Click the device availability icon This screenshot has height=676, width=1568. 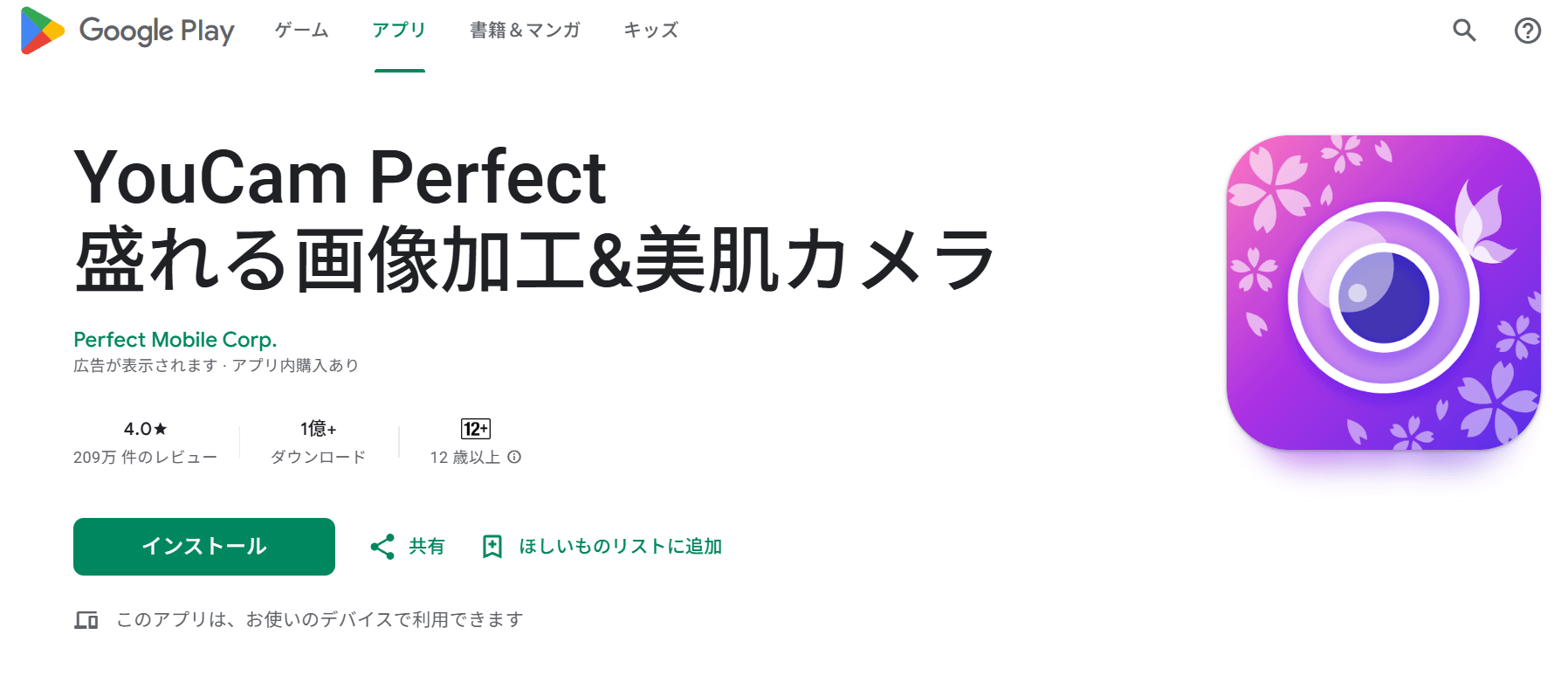click(x=86, y=620)
